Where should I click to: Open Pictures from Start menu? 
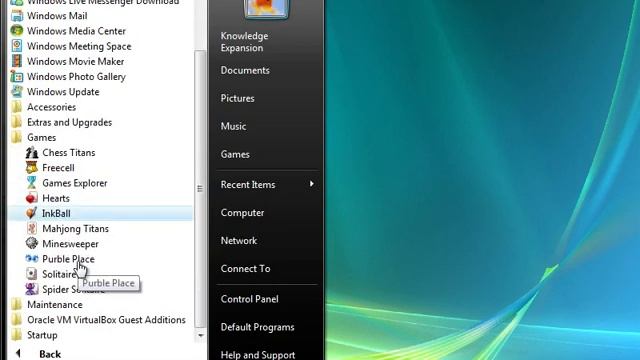[x=238, y=98]
